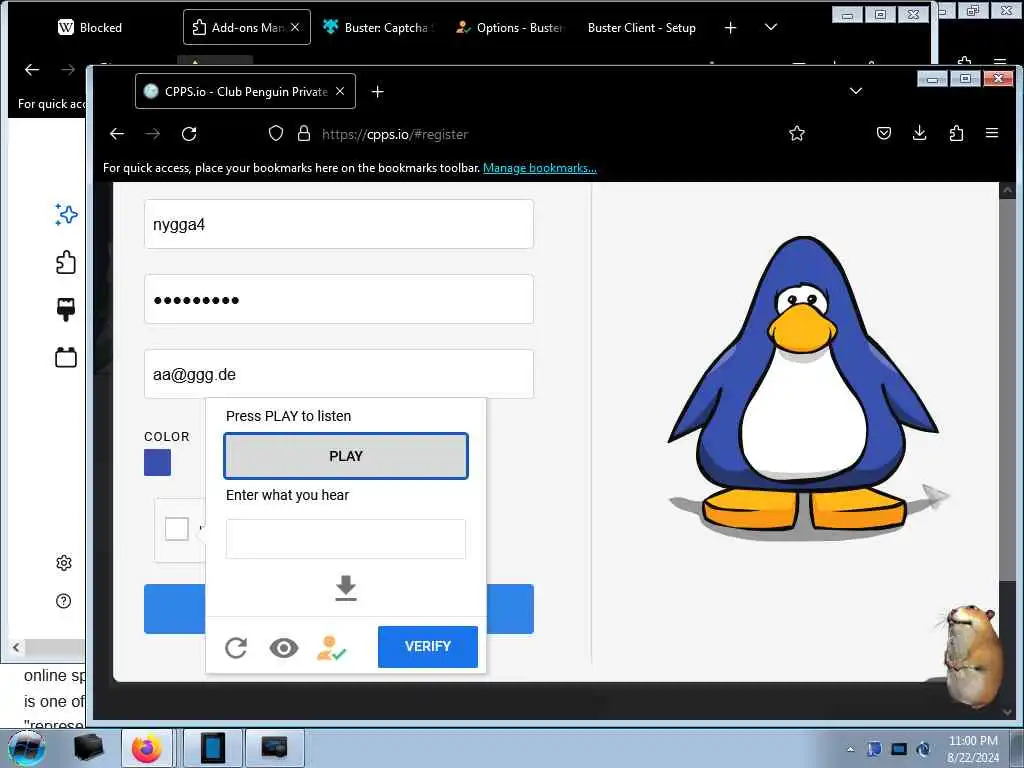Click the Enter what you hear box
The image size is (1024, 768).
[345, 539]
